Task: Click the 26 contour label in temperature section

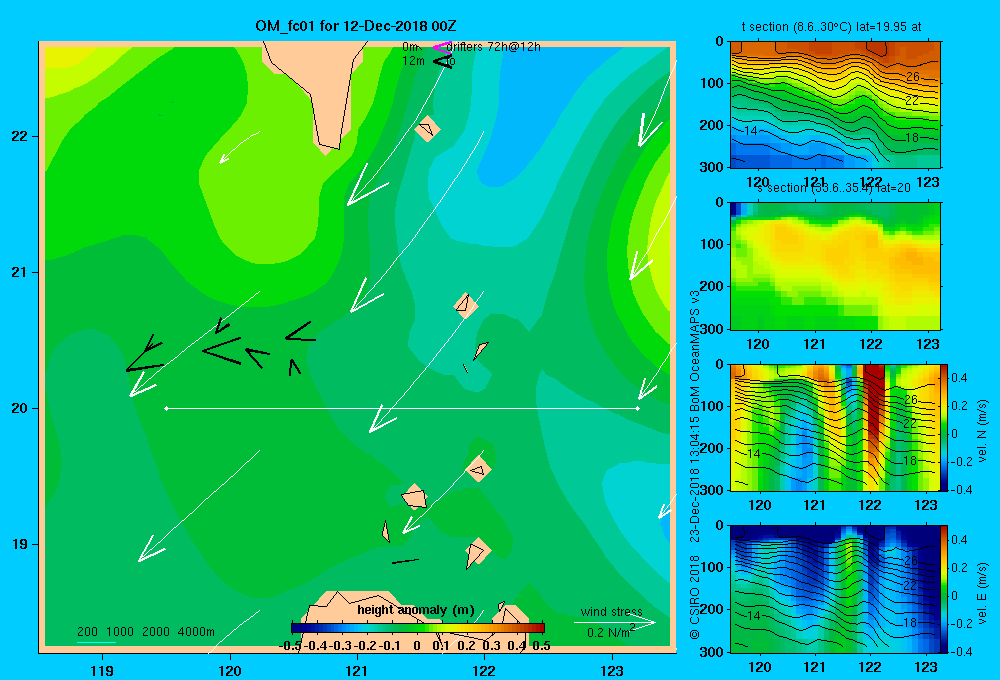Action: tap(913, 77)
